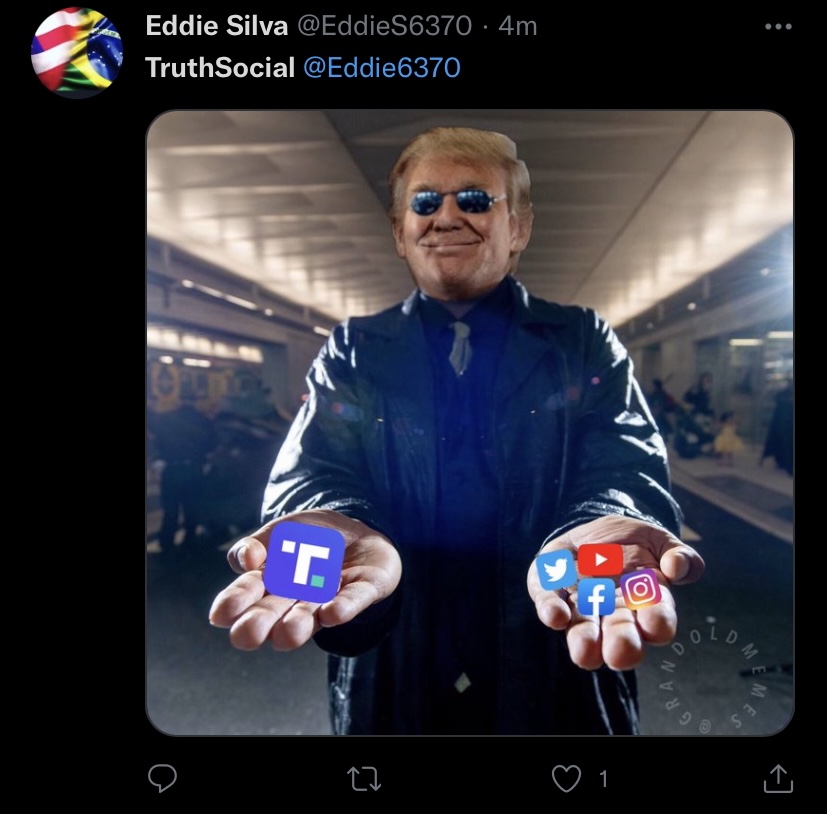
Task: Click the Twitter bird icon in the image
Action: [556, 569]
